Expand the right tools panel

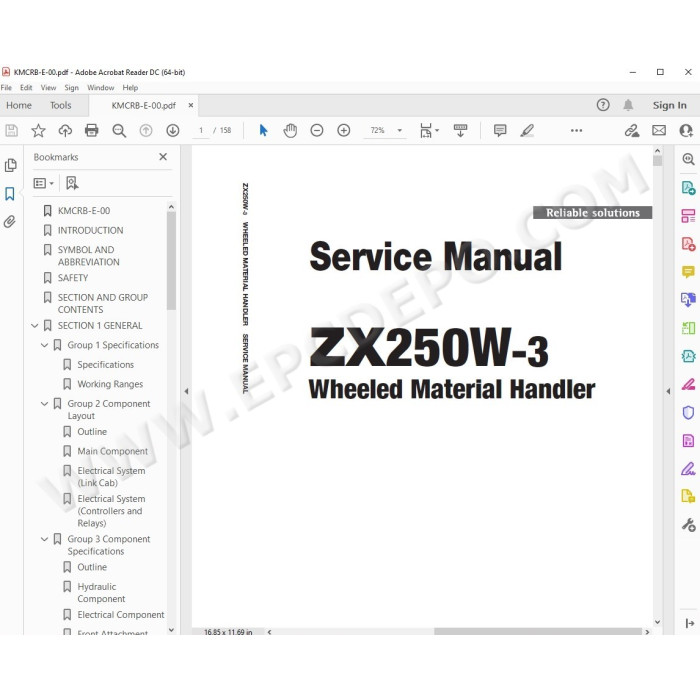click(x=689, y=623)
